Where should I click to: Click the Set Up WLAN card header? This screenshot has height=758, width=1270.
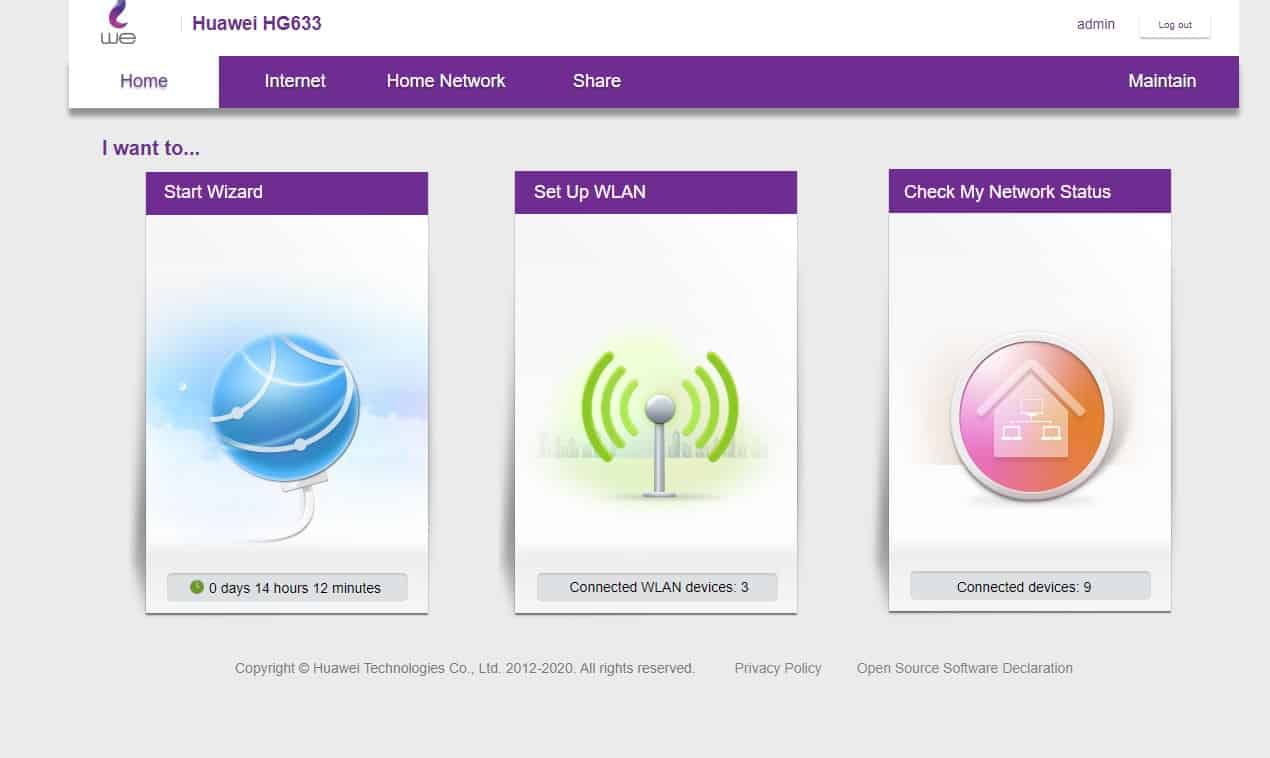(x=656, y=192)
